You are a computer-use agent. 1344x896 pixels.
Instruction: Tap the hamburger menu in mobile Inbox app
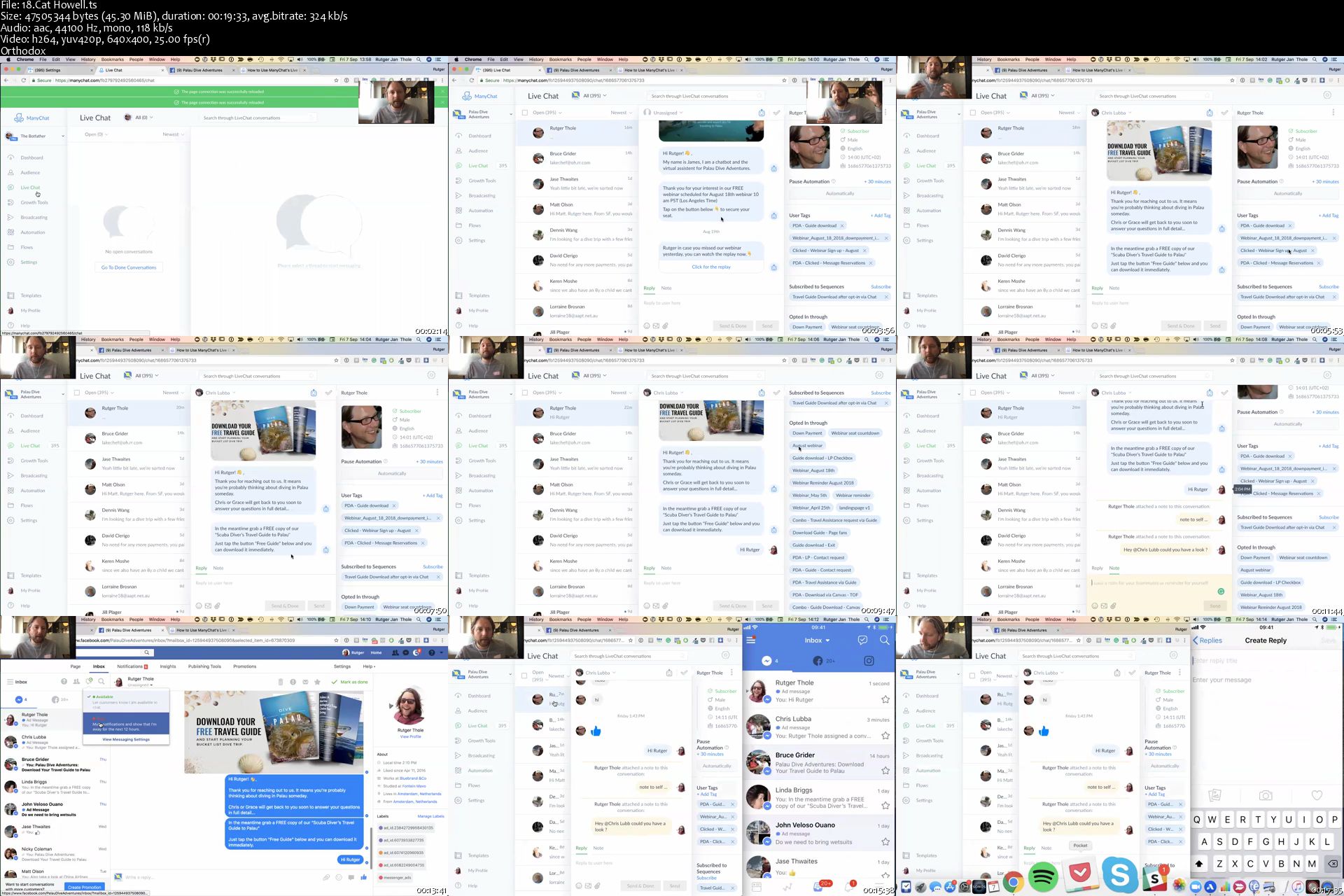pyautogui.click(x=751, y=640)
